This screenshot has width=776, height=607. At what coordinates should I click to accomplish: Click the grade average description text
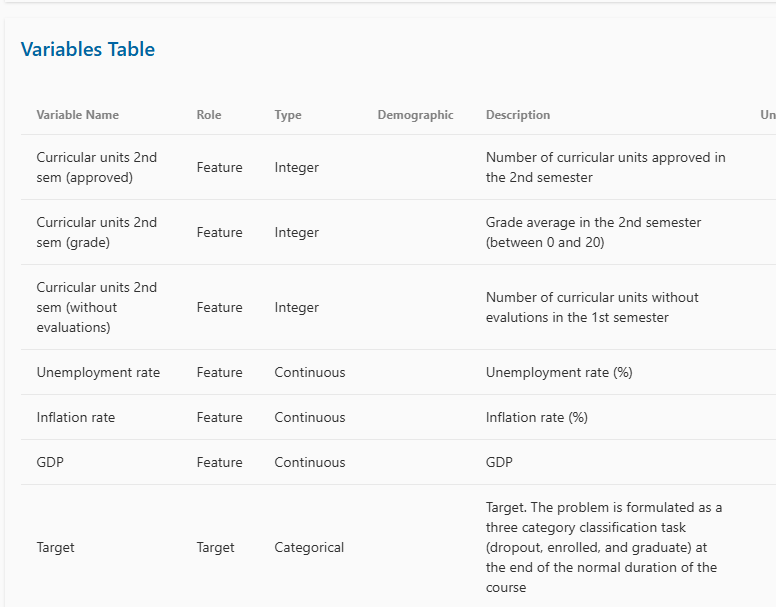pos(593,232)
